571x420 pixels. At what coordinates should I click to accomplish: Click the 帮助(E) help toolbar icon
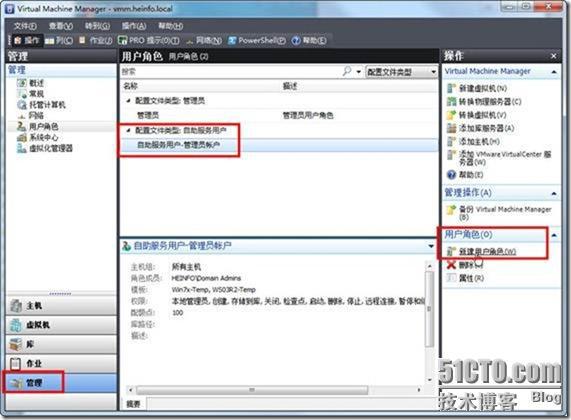(309, 40)
